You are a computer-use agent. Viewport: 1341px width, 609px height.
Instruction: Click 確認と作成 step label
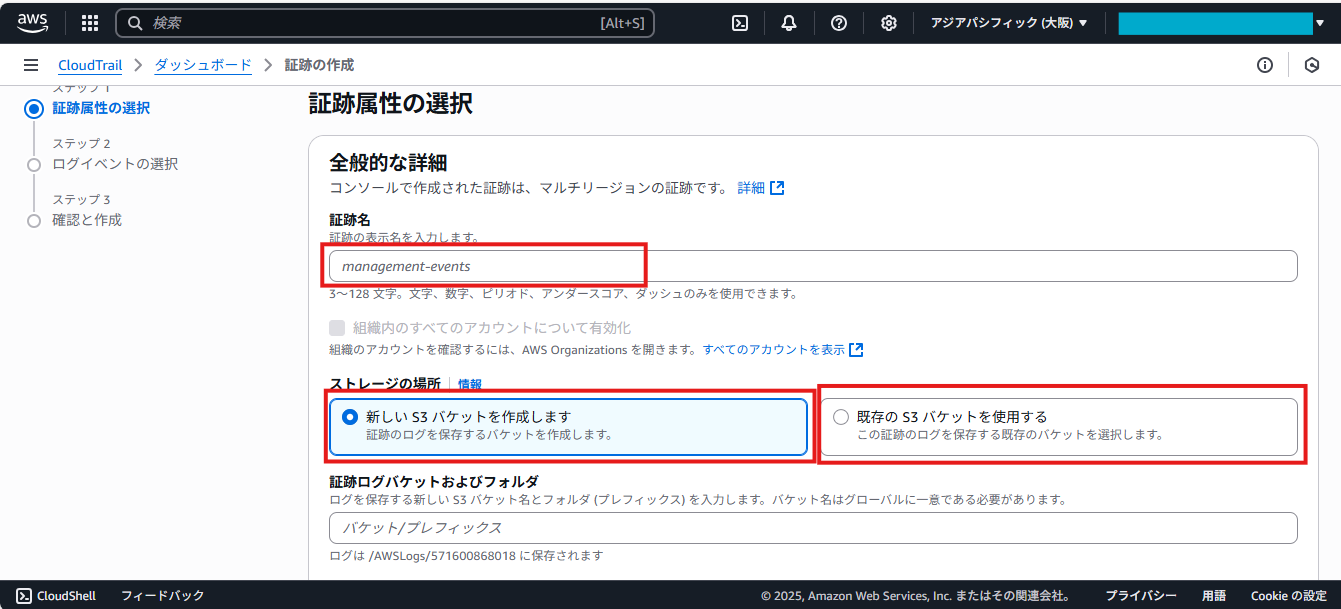coord(87,220)
